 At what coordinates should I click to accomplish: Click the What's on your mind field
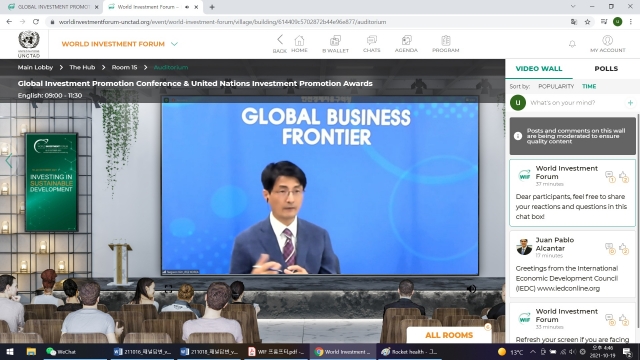(x=576, y=103)
